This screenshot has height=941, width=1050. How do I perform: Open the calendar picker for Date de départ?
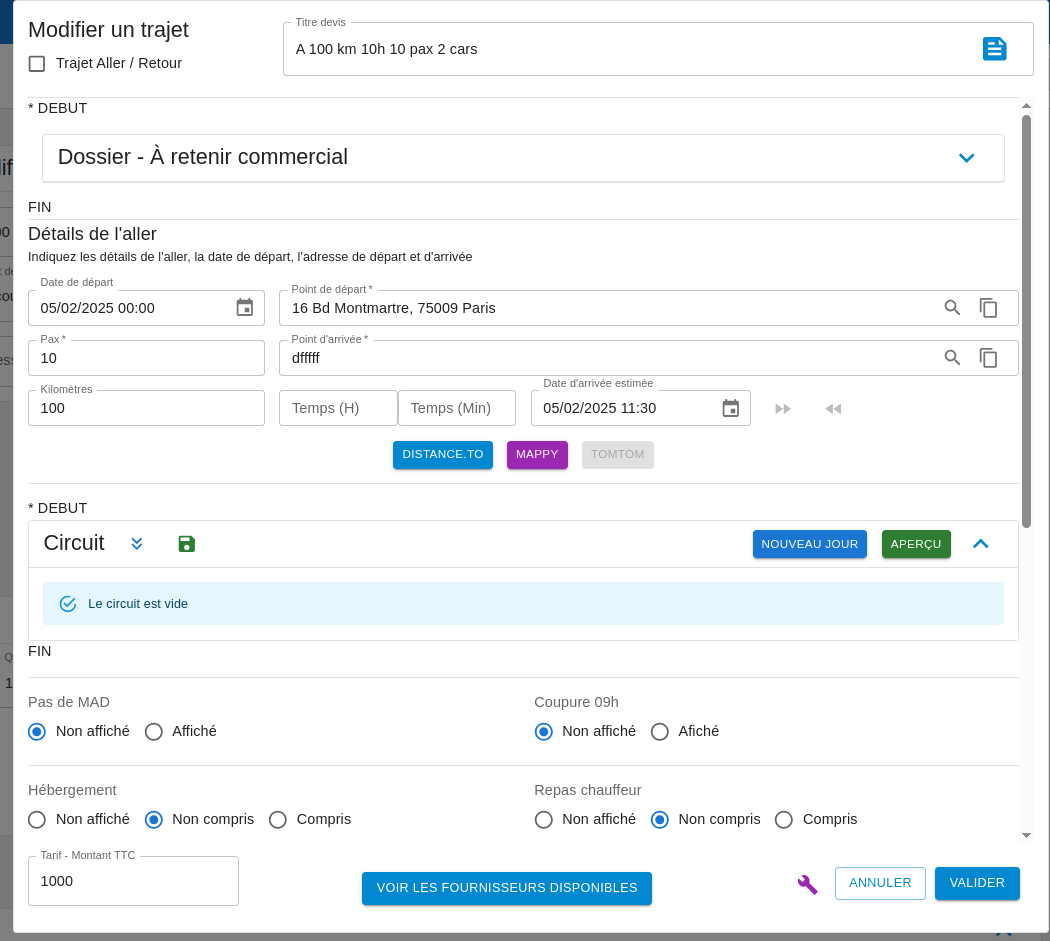tap(245, 308)
